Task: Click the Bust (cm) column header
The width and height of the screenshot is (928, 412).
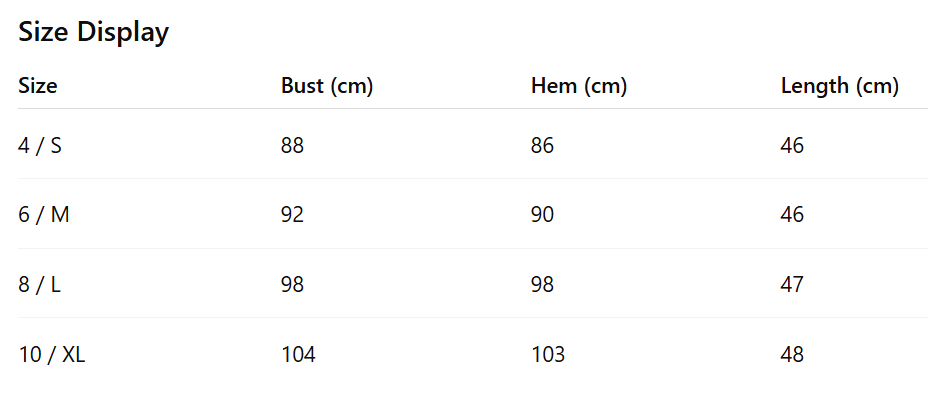Action: tap(327, 86)
